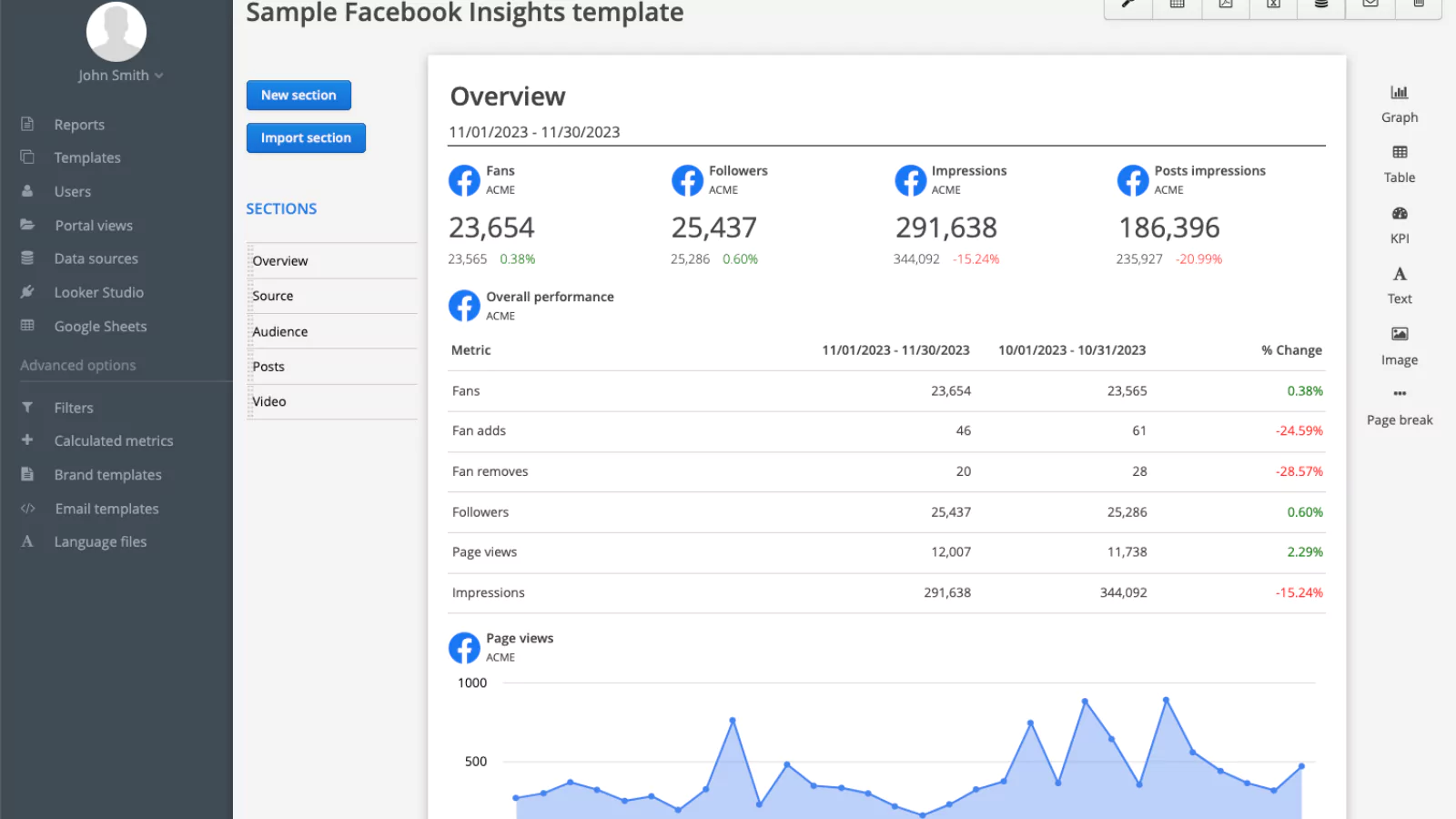
Task: Click the Users sidebar icon
Action: tap(27, 191)
